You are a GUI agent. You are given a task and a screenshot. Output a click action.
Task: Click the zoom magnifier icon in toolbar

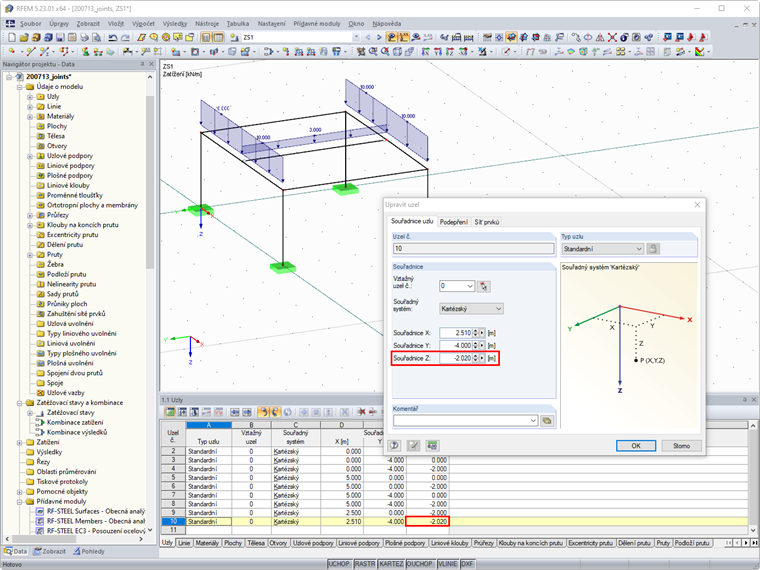(373, 51)
